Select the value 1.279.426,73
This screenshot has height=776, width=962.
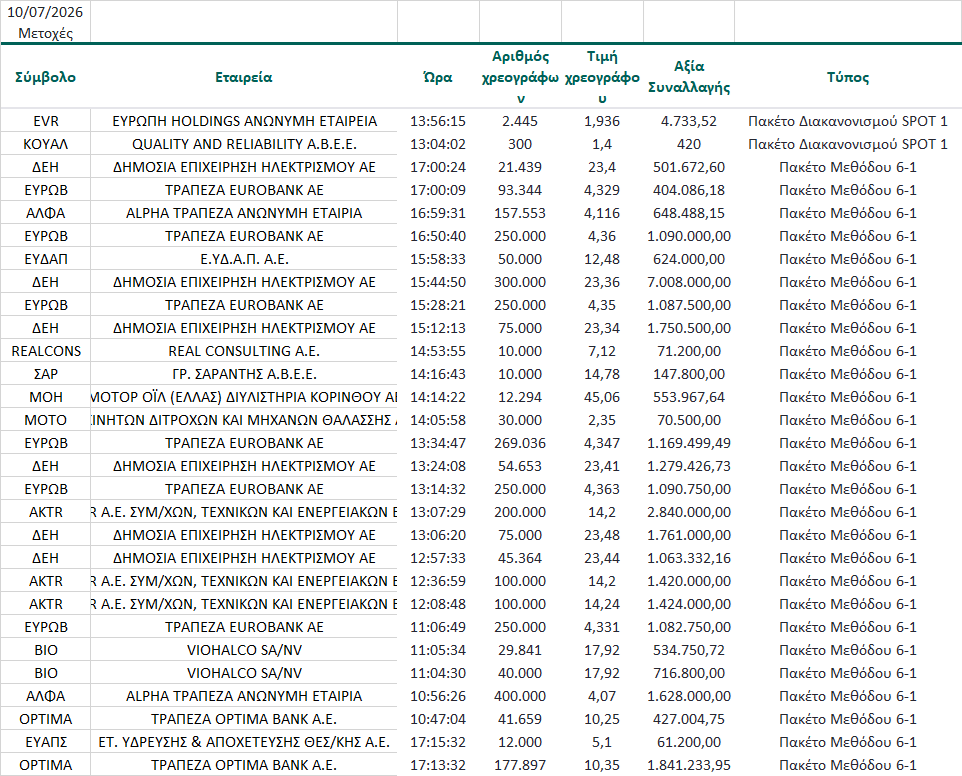point(689,466)
